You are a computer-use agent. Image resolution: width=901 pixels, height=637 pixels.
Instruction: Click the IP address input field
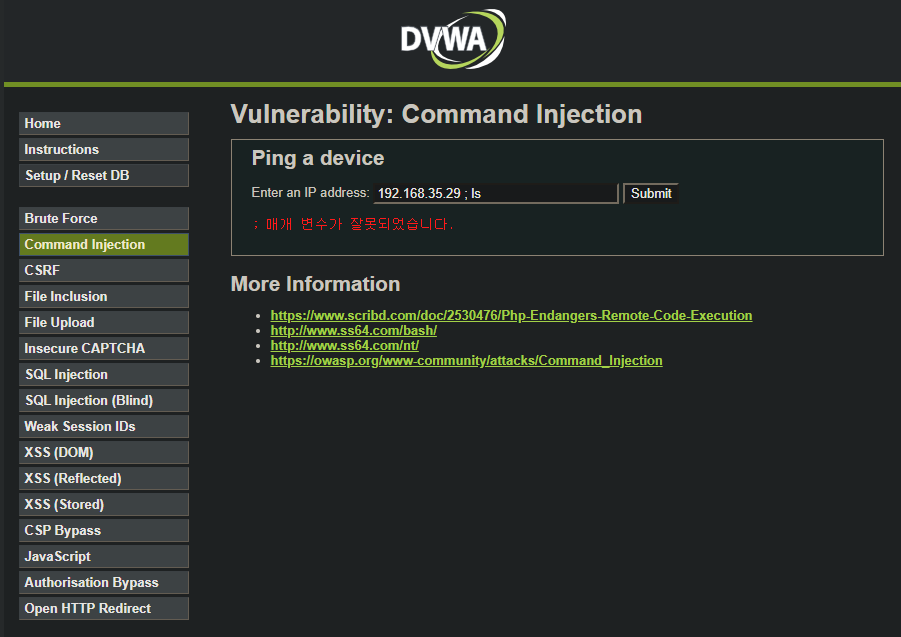(496, 194)
